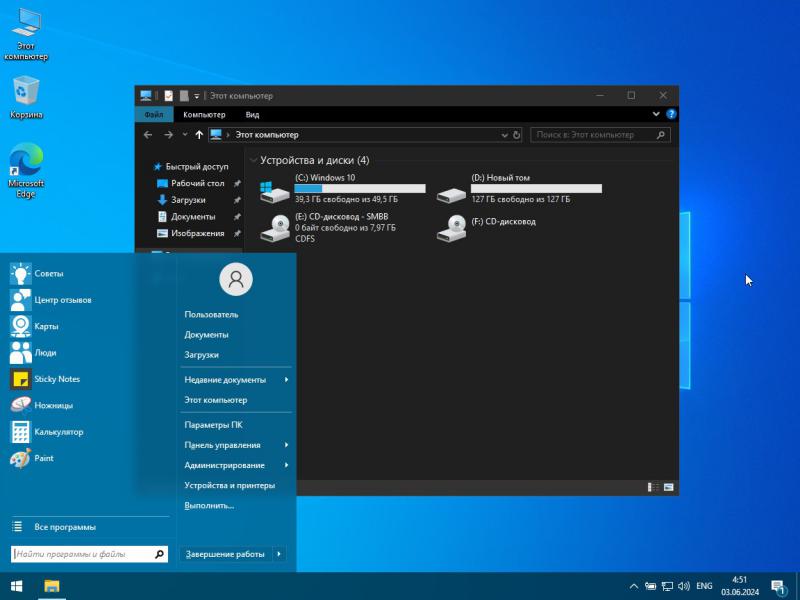
Task: Click Все программы
Action: 65,527
